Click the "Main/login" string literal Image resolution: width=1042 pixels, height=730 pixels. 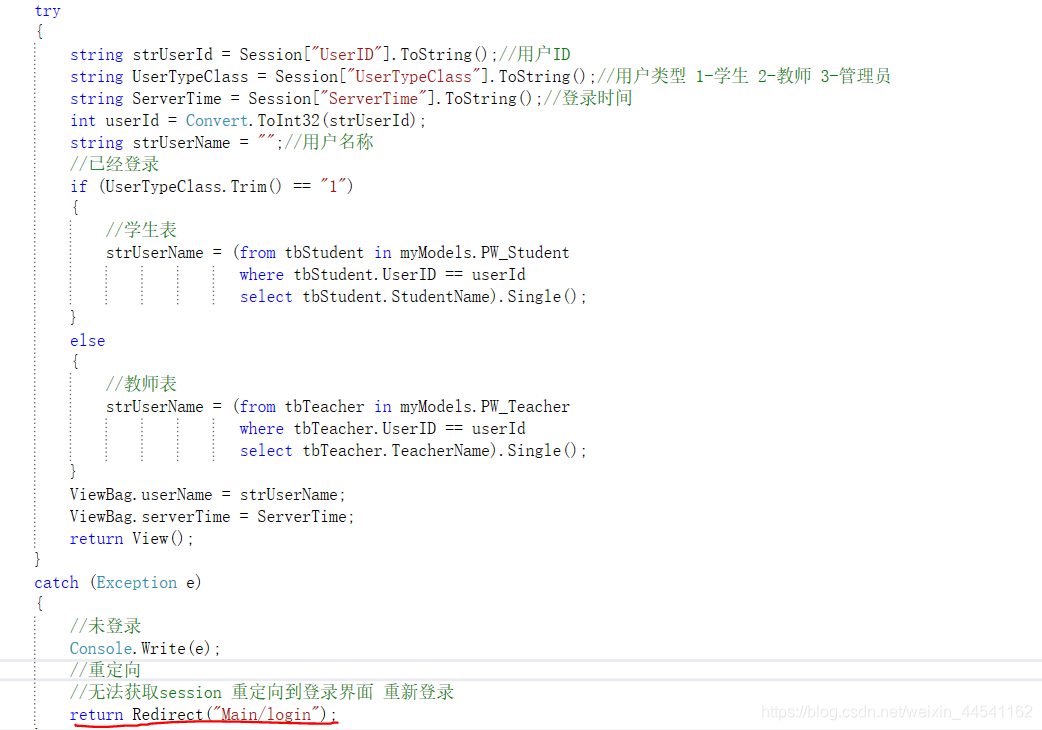coord(266,714)
